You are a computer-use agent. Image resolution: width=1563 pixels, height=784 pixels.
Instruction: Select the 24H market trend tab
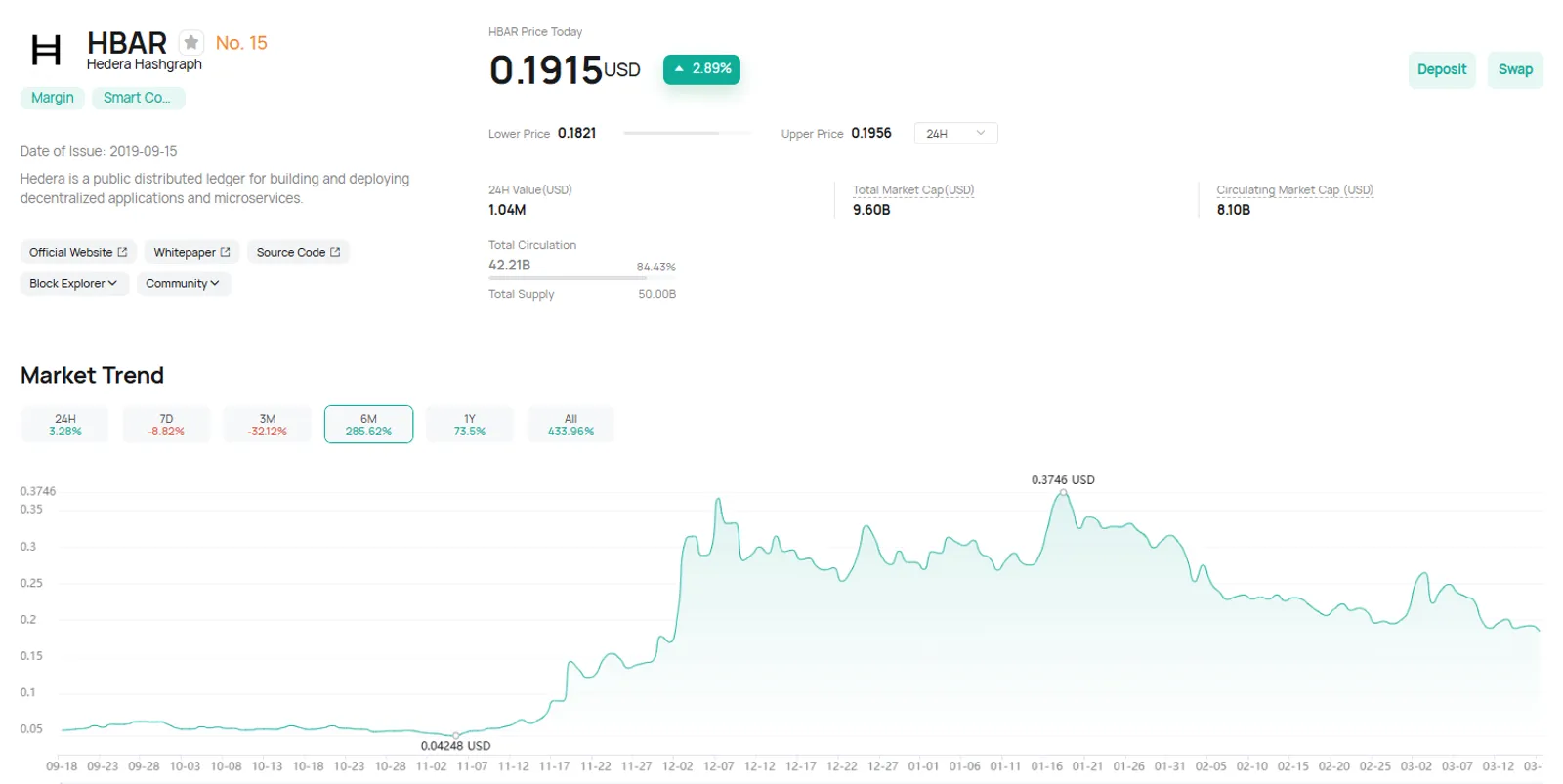pos(65,425)
